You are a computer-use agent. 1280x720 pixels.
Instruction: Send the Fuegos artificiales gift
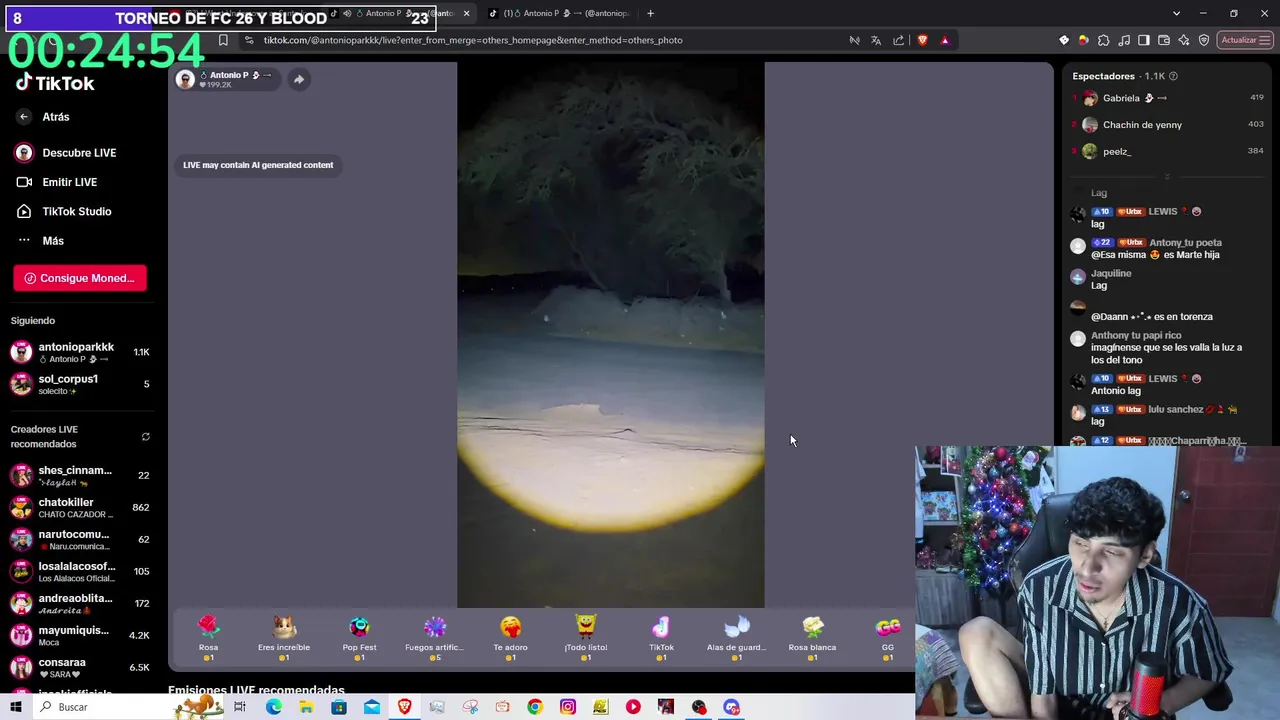coord(435,638)
